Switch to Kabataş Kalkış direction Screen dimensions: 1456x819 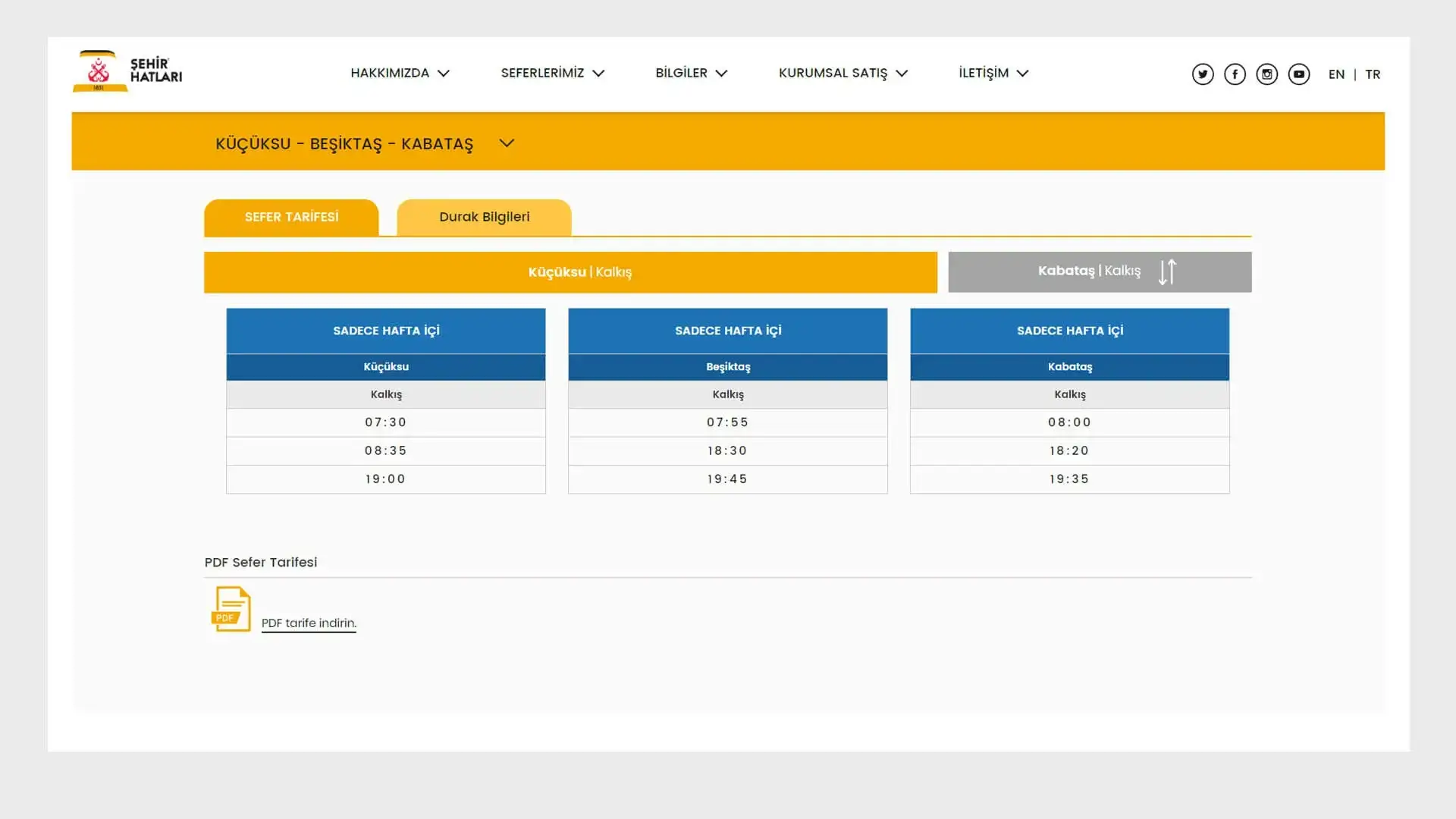point(1090,271)
